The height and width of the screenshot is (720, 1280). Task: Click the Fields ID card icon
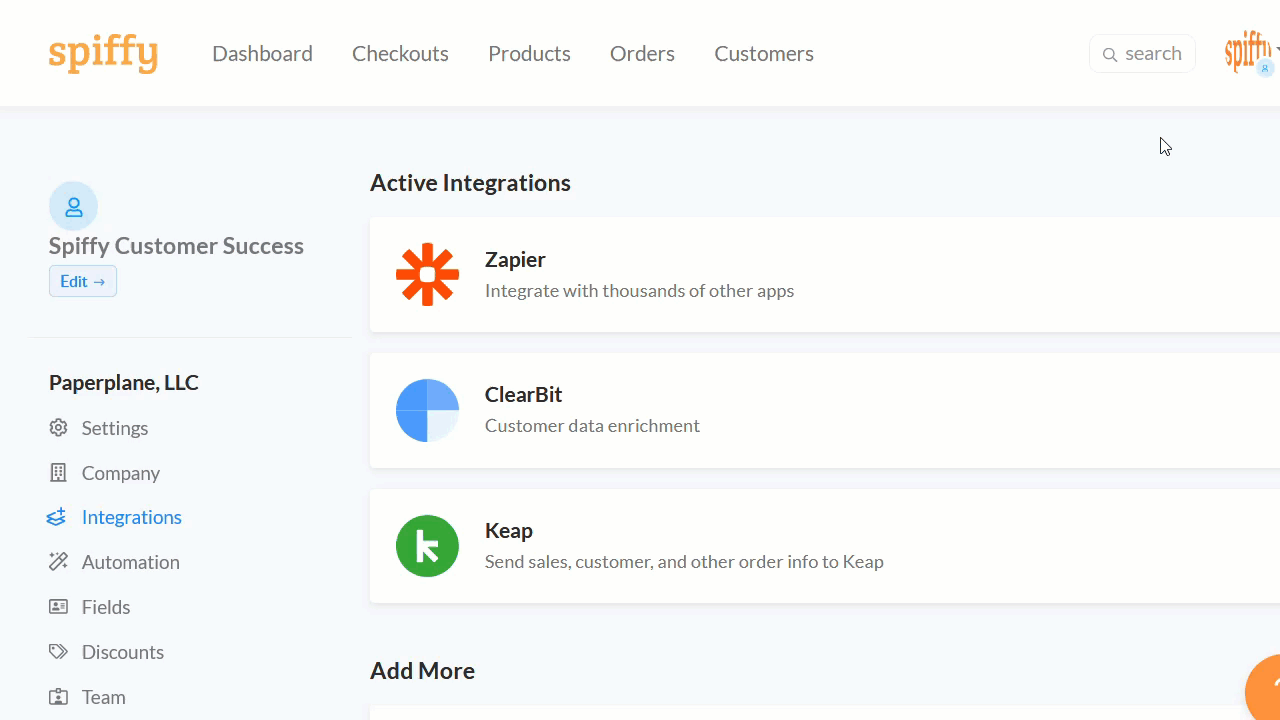coord(58,607)
